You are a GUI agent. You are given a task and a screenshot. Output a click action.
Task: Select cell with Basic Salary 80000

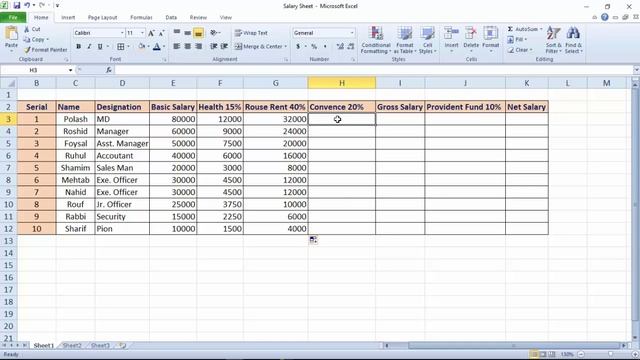173,119
